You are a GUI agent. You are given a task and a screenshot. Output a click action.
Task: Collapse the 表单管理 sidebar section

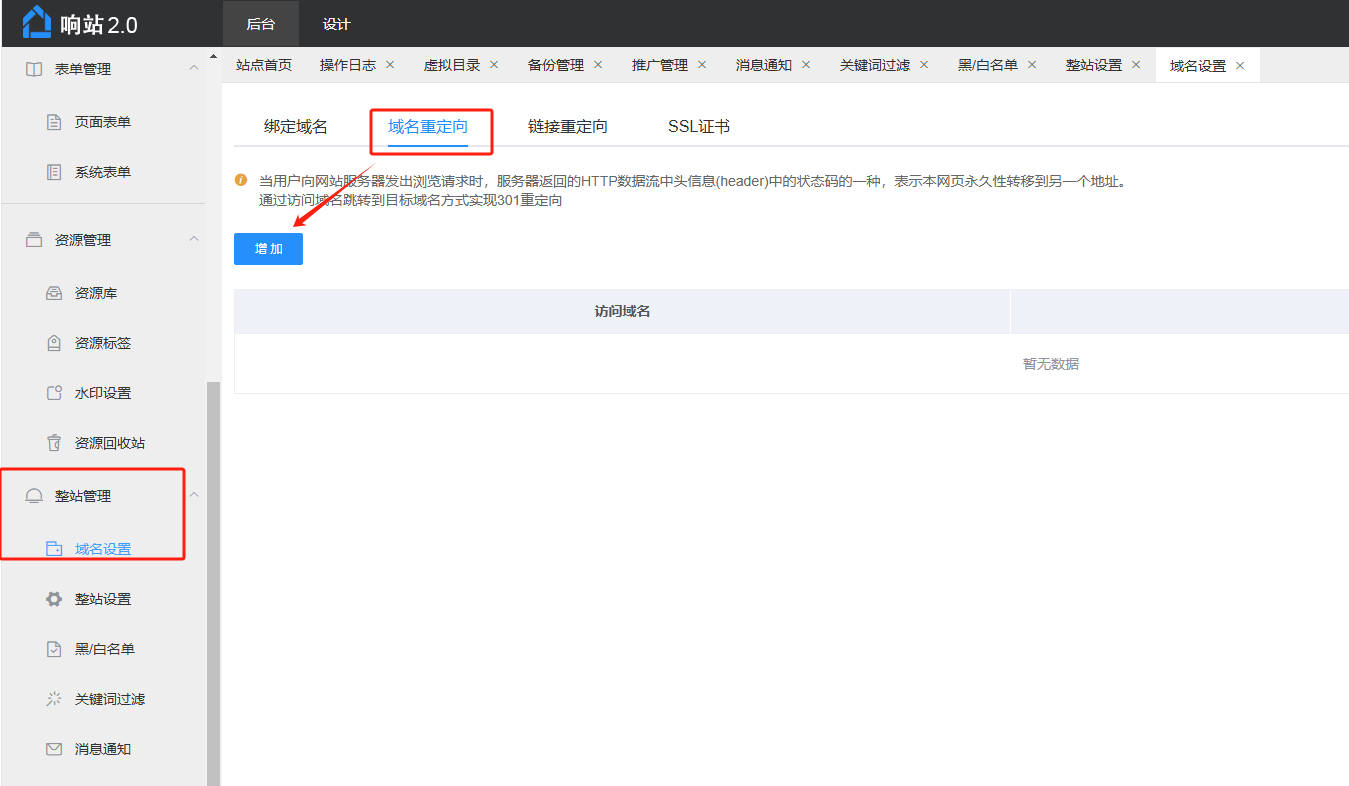194,68
